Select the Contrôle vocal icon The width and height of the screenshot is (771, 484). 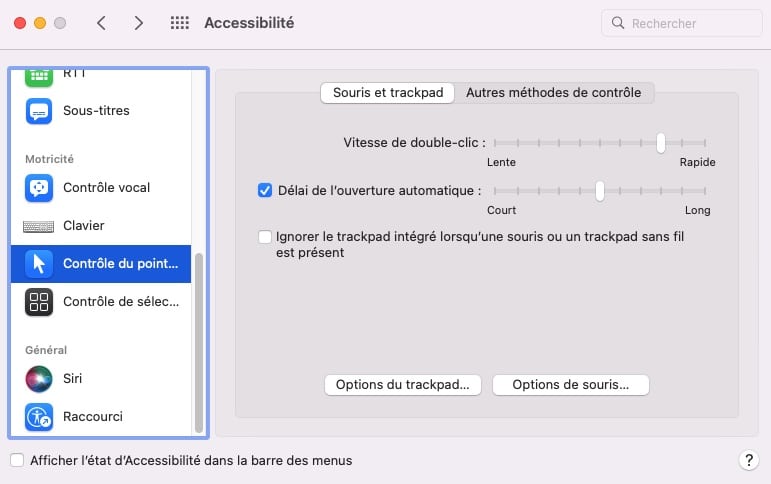click(39, 188)
